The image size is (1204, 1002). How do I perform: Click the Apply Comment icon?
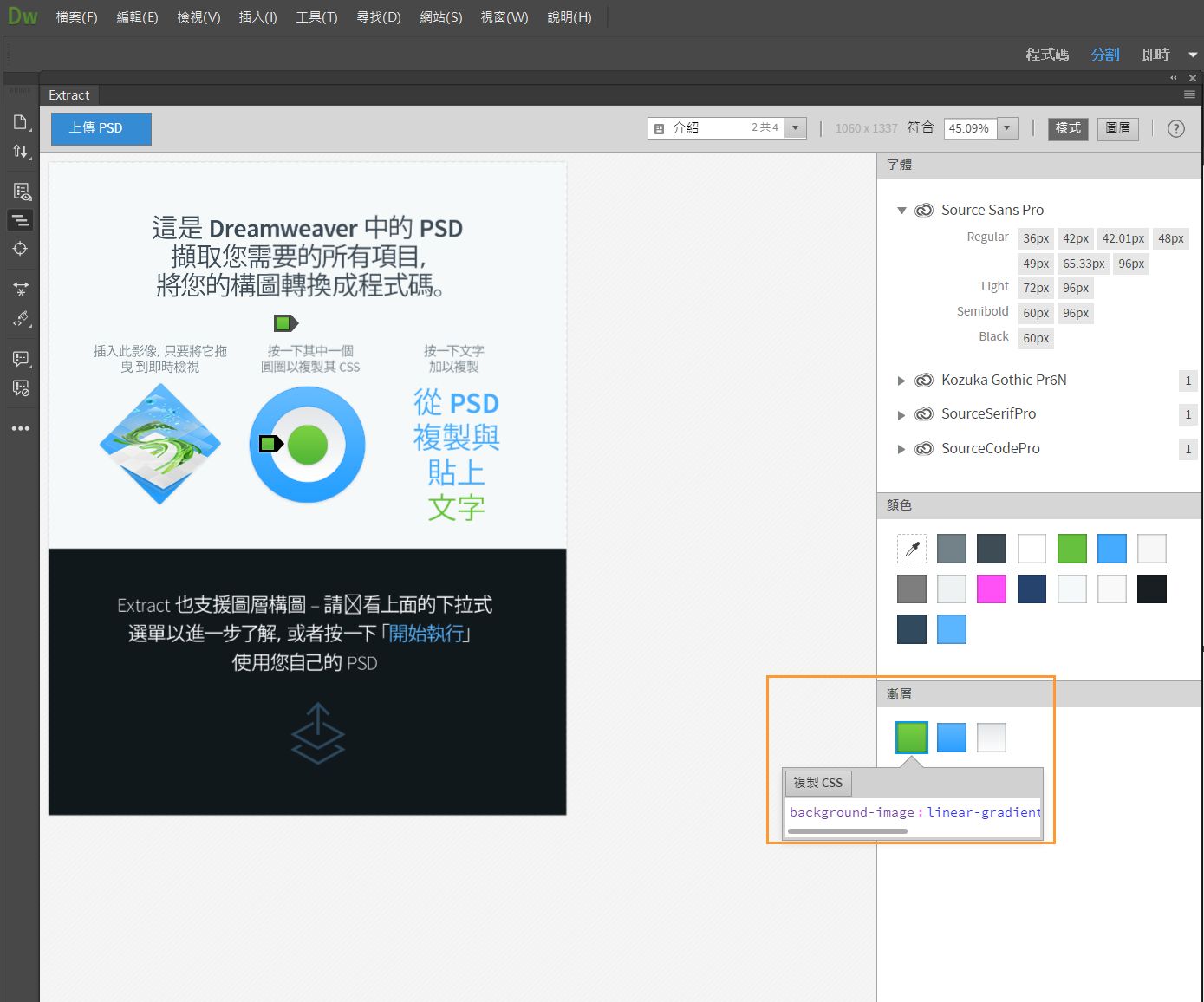[x=21, y=358]
